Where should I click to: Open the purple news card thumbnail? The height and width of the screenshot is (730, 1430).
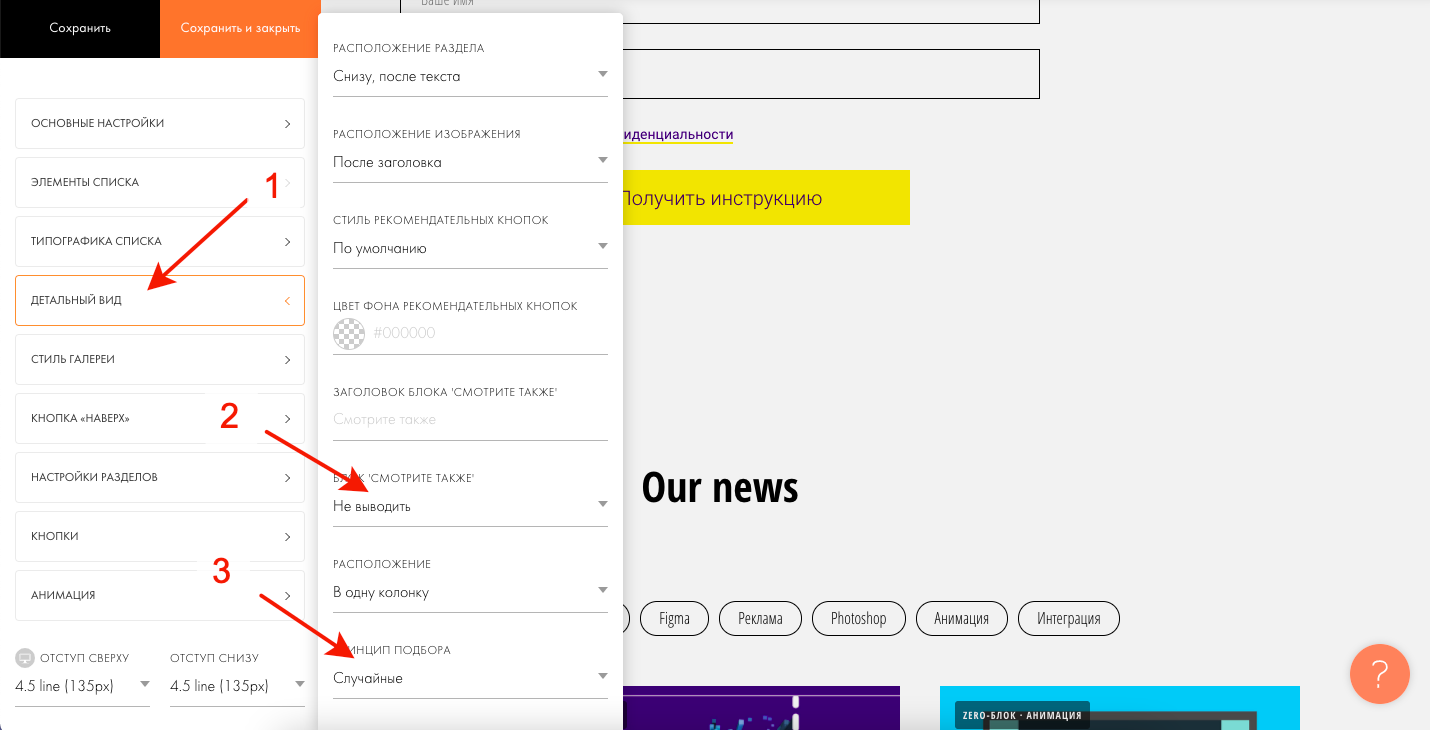[761, 708]
